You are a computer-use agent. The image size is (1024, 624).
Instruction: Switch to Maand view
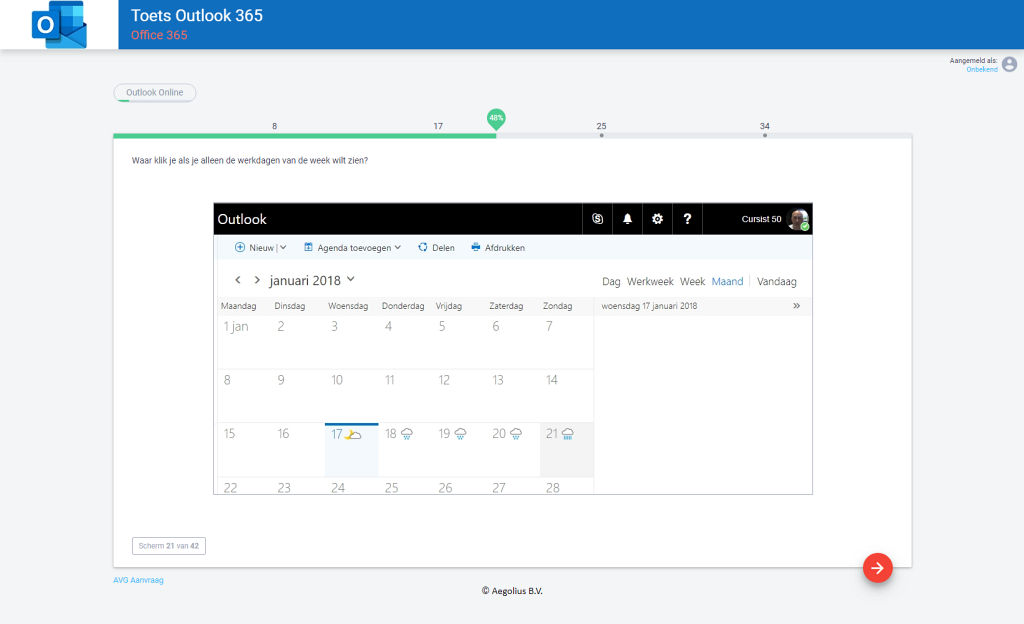pos(728,281)
